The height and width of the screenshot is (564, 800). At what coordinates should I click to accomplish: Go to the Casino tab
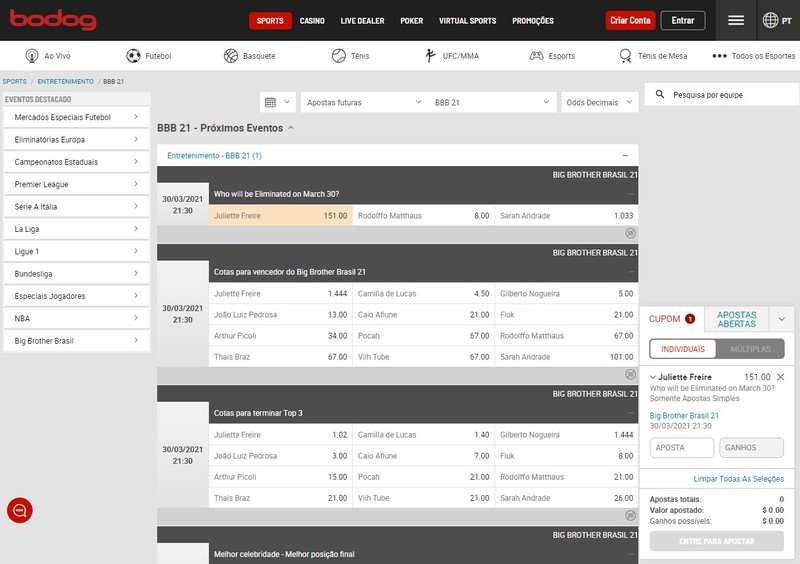[x=312, y=21]
